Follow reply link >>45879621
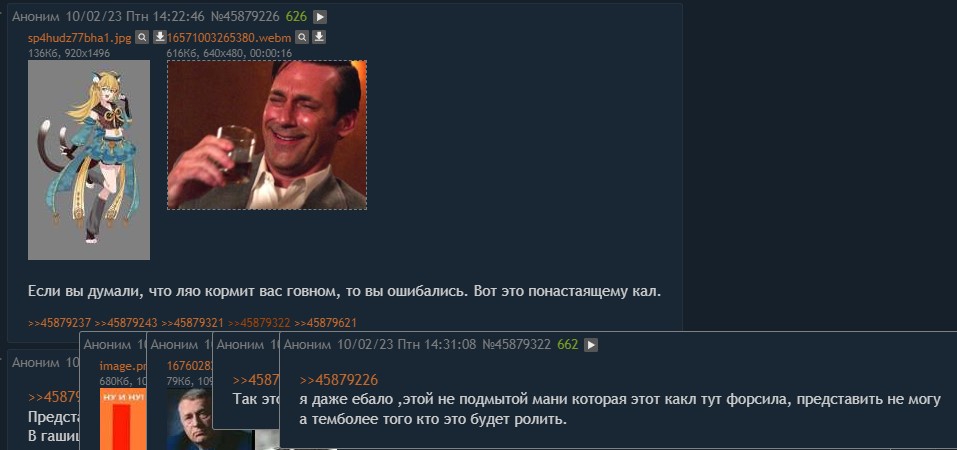 [x=325, y=323]
